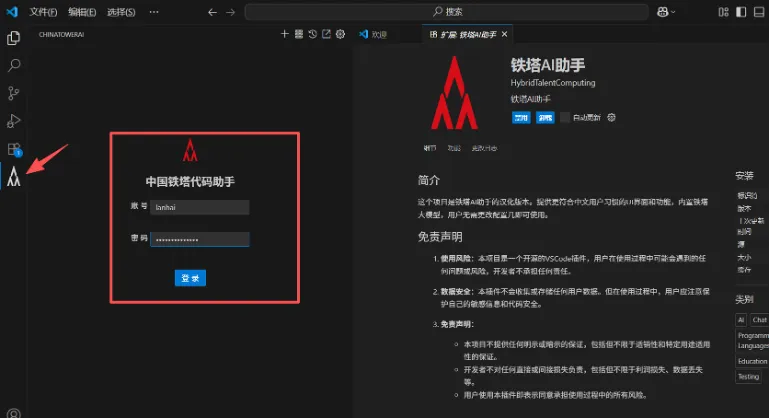Open the Accounts icon at activity bar bottom
Viewport: 770px width, 418px height.
pos(14,414)
